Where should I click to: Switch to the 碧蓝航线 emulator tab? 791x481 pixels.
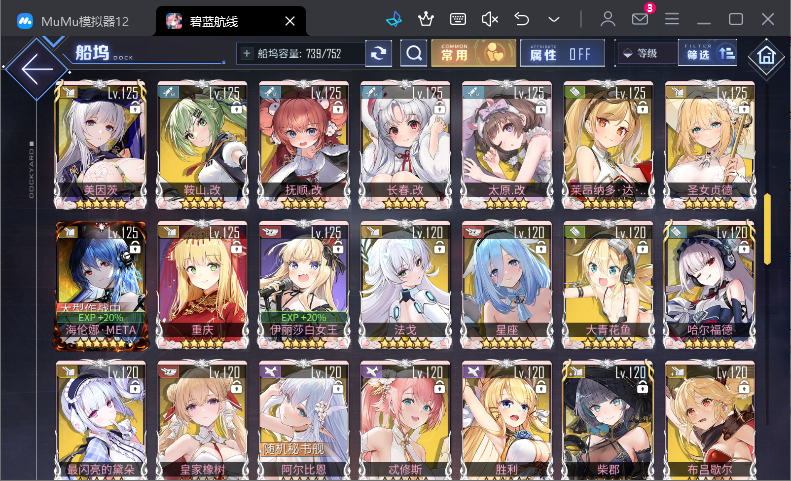tap(231, 21)
